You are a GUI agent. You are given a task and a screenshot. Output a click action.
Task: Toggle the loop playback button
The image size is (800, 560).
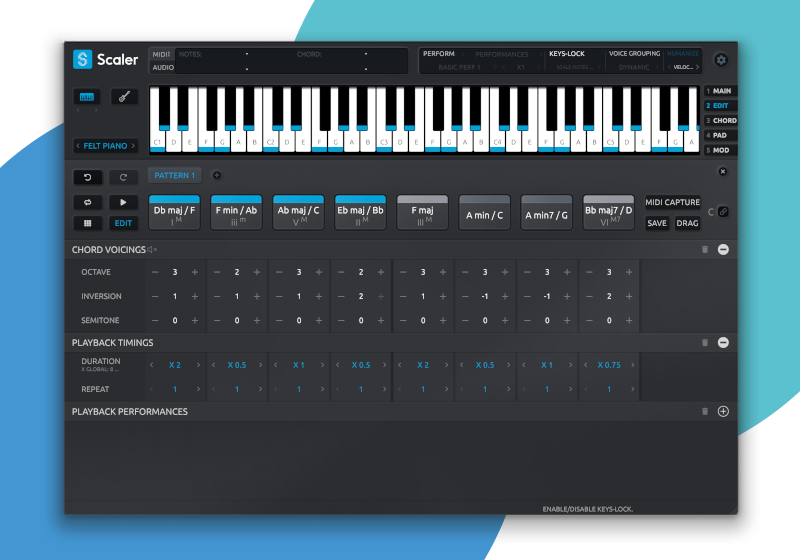[x=86, y=202]
